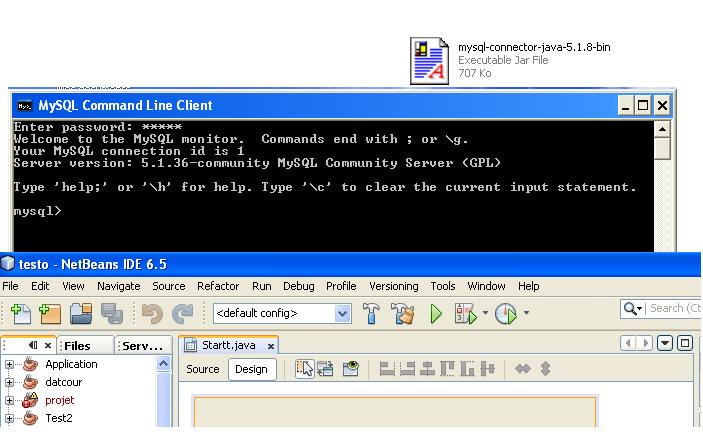The width and height of the screenshot is (703, 432).
Task: Toggle horizontal resizability
Action: (523, 369)
